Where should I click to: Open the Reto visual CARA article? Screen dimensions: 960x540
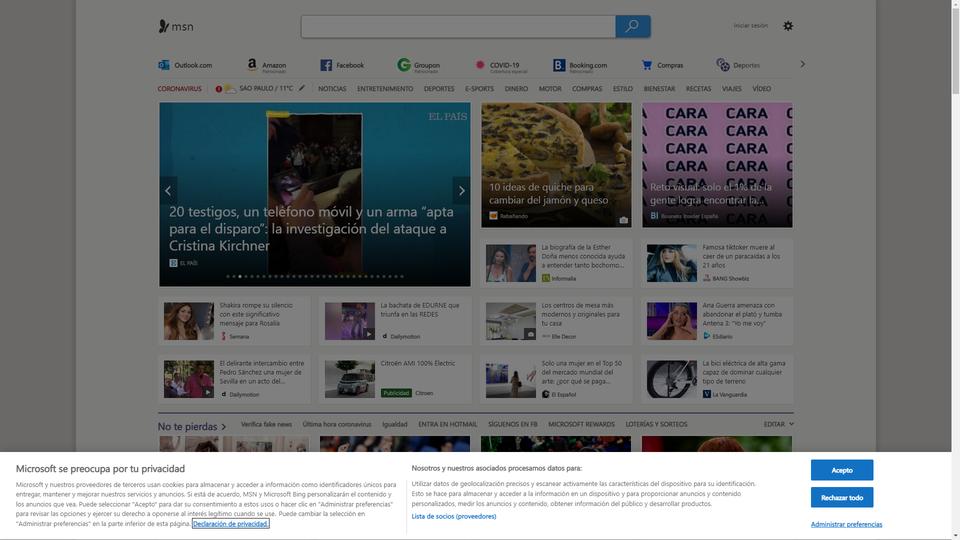pyautogui.click(x=717, y=165)
